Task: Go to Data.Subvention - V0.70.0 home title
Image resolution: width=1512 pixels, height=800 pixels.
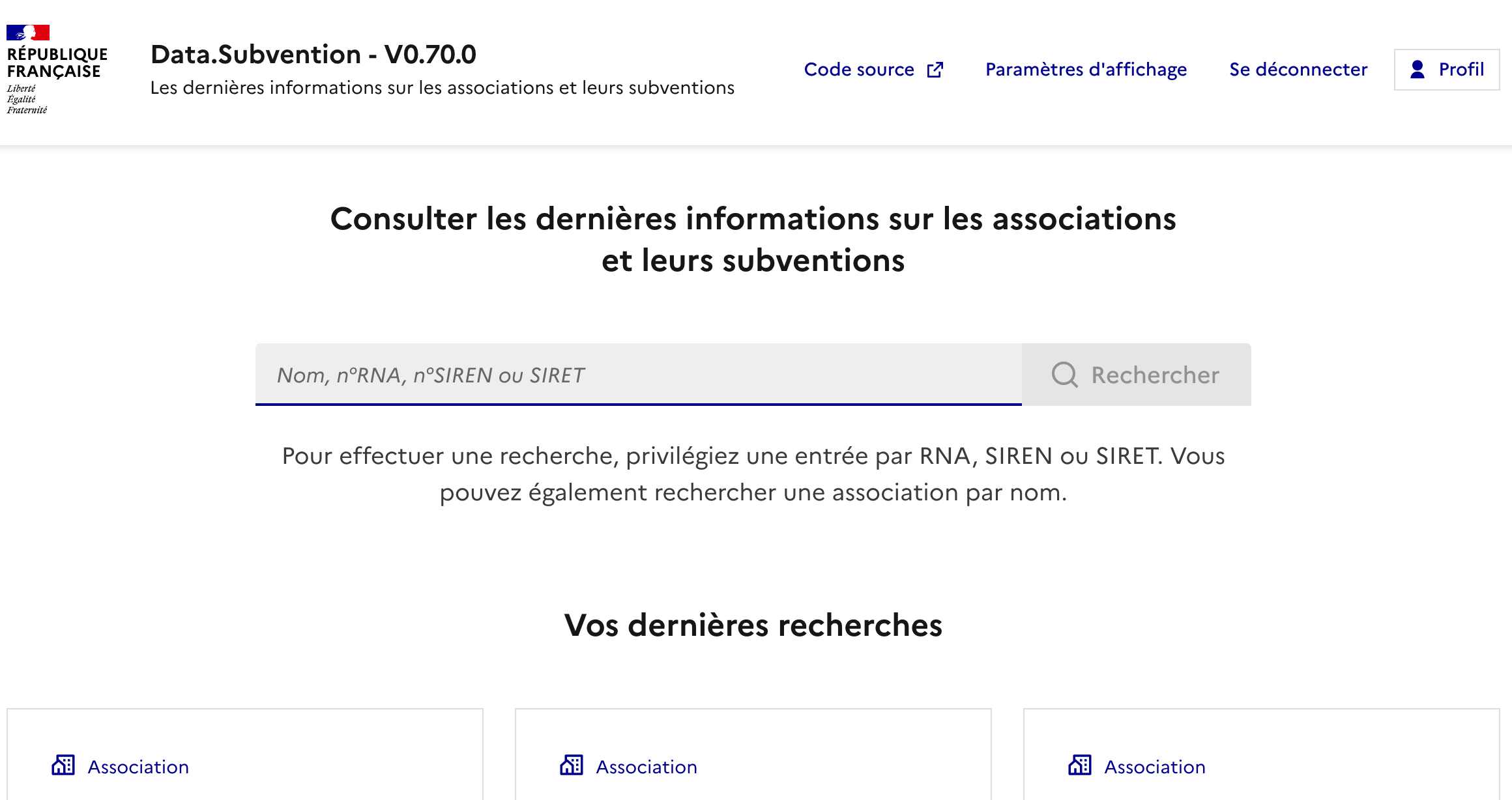Action: pyautogui.click(x=313, y=54)
